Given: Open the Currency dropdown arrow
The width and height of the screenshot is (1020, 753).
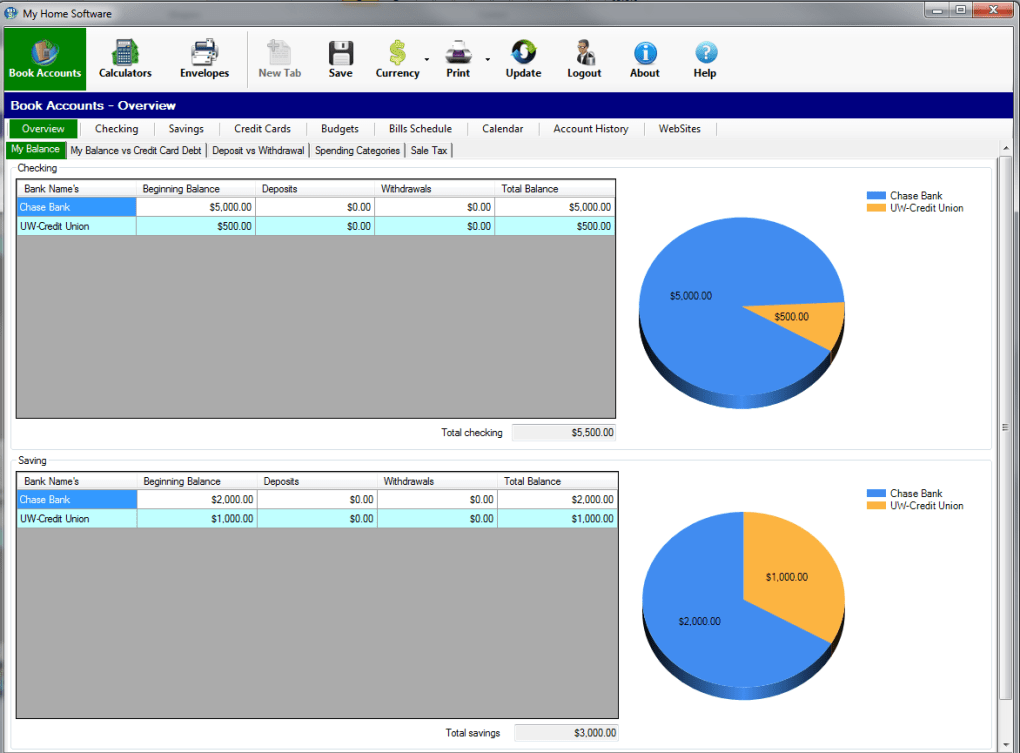Looking at the screenshot, I should 426,60.
